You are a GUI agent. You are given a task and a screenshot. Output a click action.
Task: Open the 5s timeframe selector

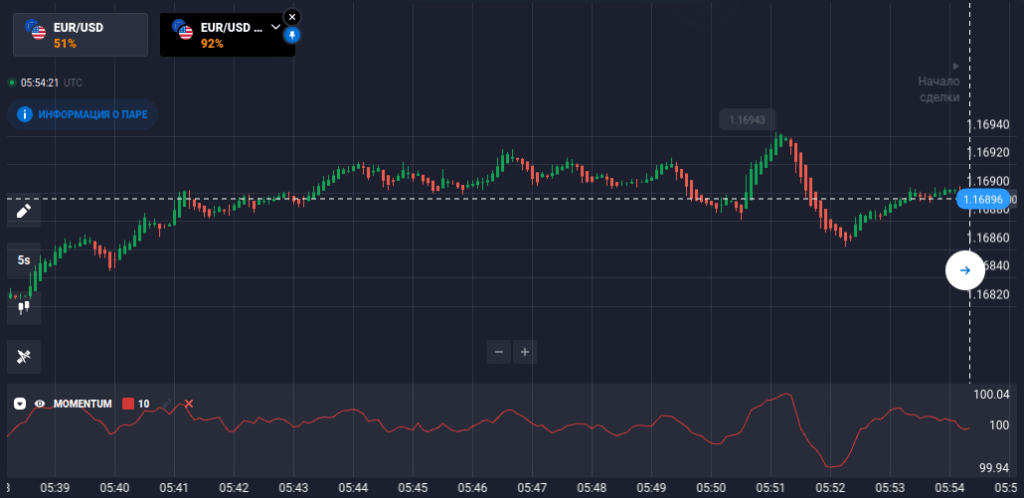(24, 260)
